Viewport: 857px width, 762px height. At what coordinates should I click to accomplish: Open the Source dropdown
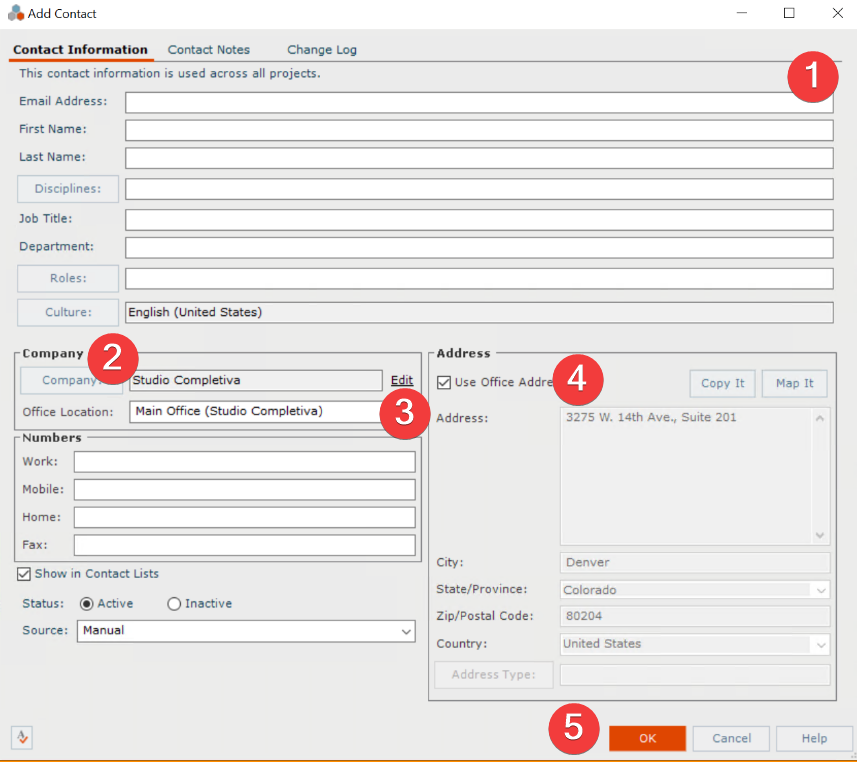404,631
